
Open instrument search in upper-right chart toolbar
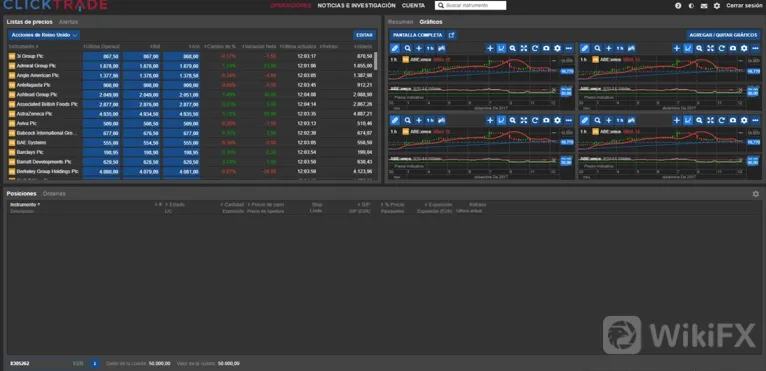(x=597, y=48)
